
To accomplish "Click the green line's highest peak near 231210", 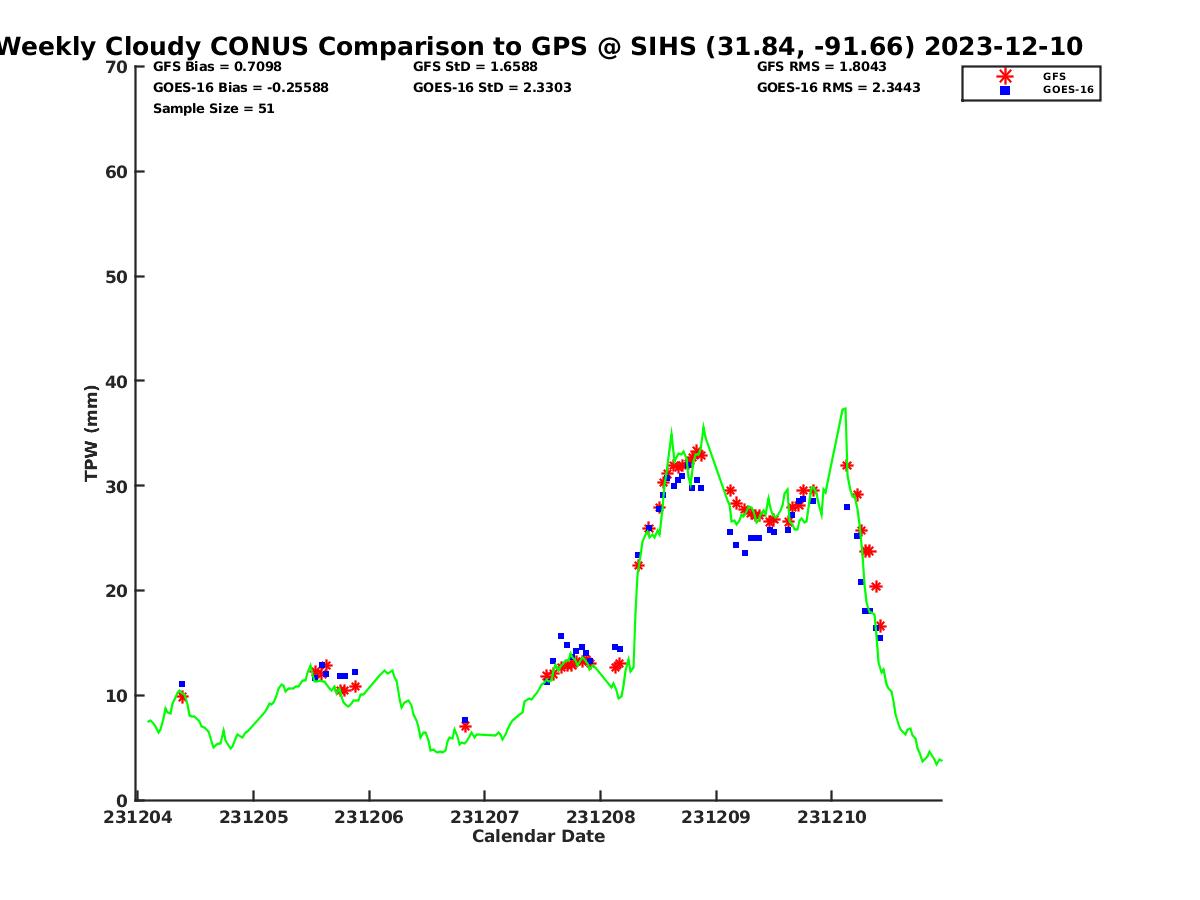I will (x=844, y=408).
